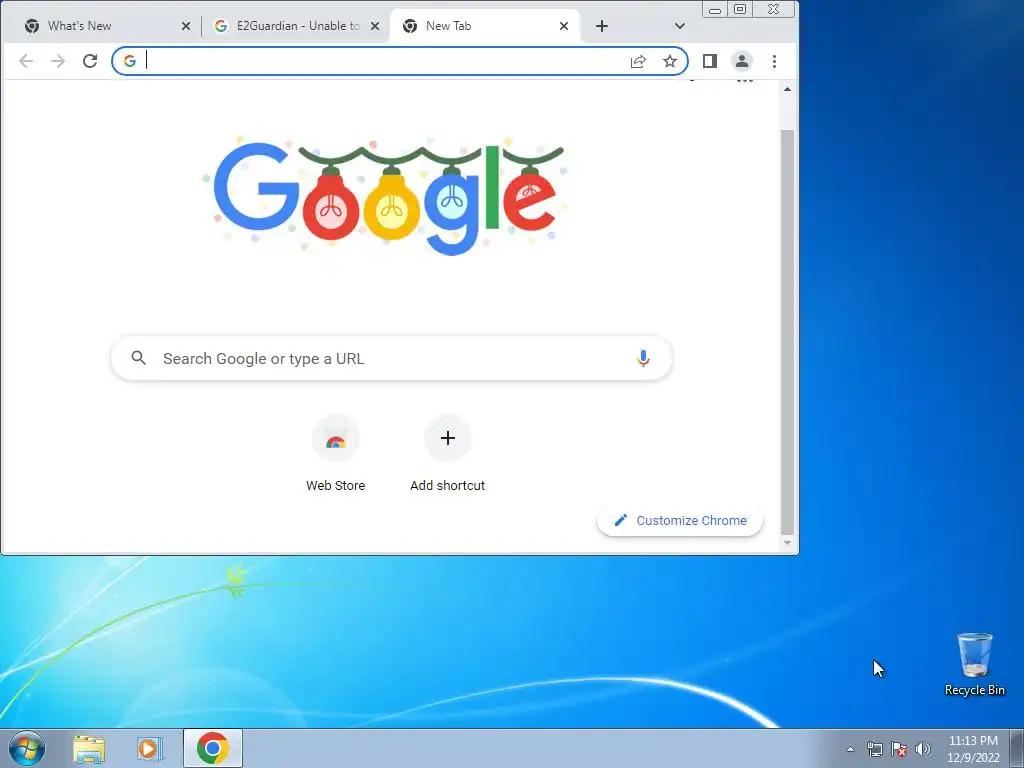Open the taskbar clock 11:13 PM
The image size is (1024, 768).
pos(973,748)
